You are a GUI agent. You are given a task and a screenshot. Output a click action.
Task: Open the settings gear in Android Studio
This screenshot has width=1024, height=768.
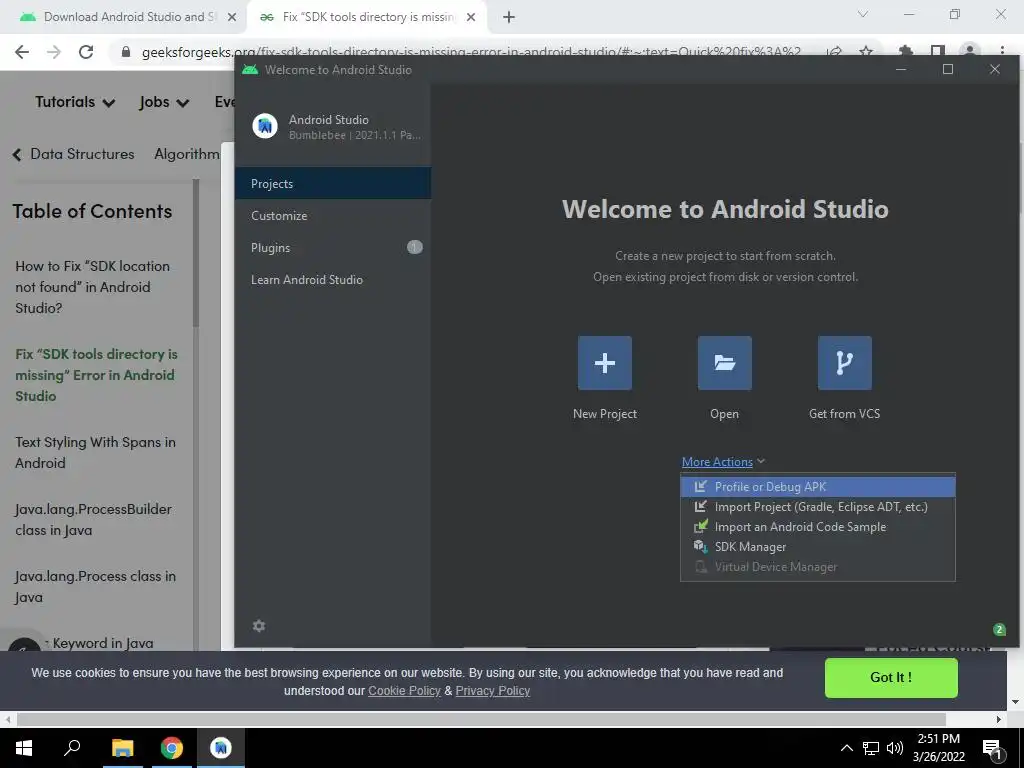pos(259,626)
